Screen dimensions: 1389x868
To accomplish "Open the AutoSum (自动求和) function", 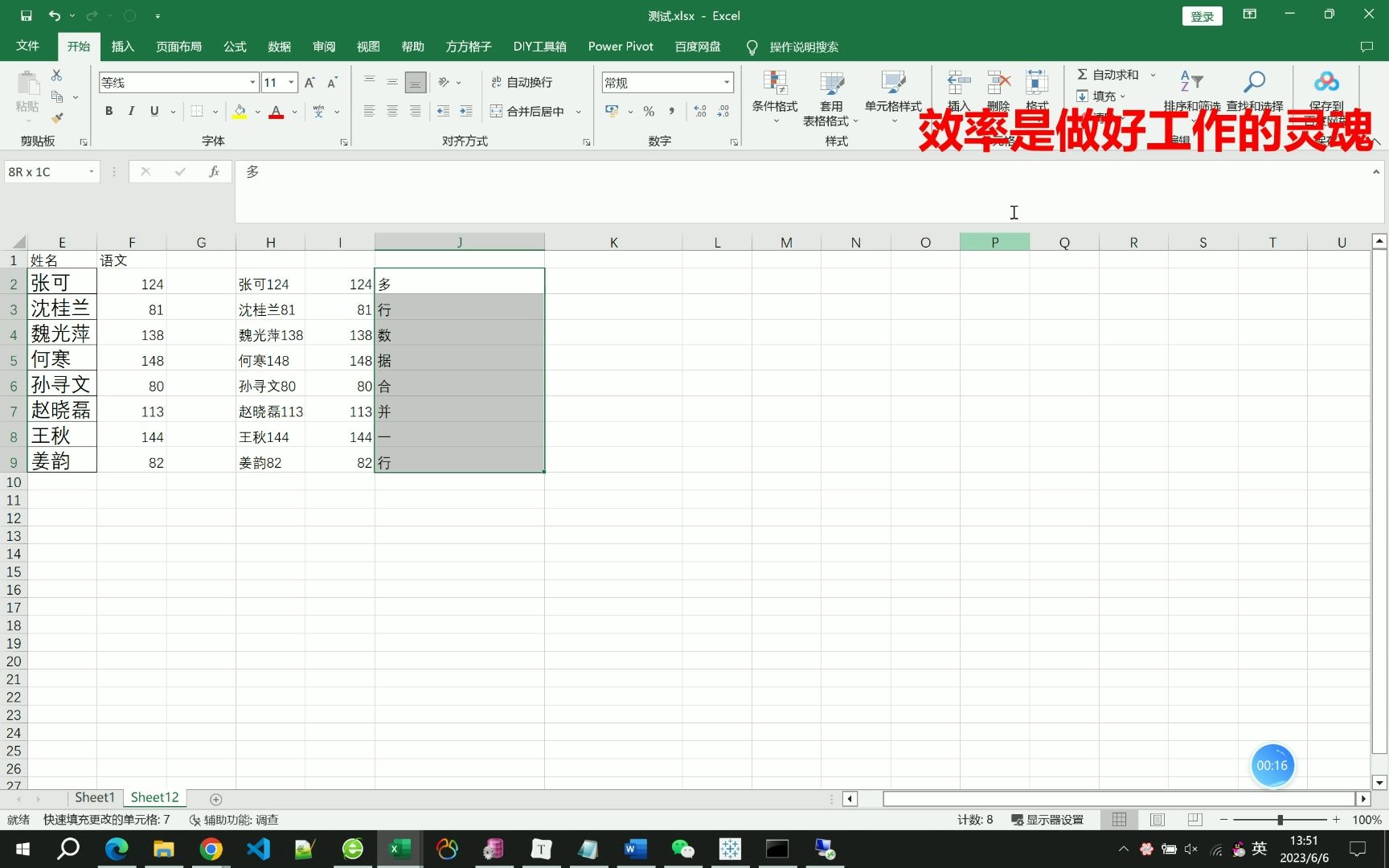I will point(1110,74).
